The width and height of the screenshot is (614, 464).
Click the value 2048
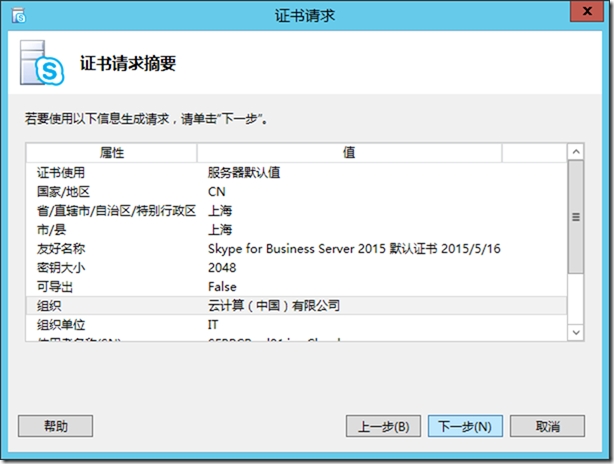222,267
